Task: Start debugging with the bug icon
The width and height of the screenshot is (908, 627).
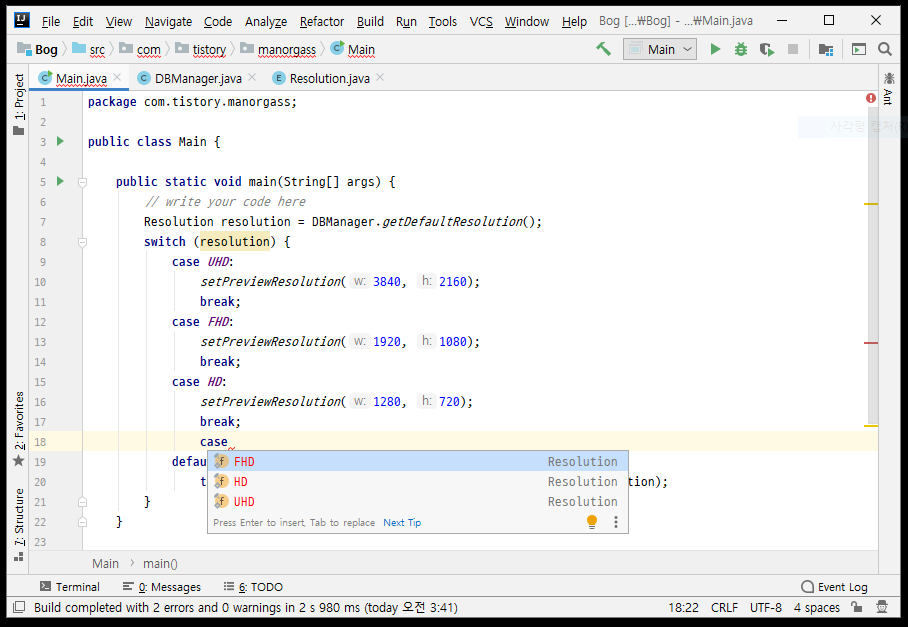Action: click(x=741, y=49)
